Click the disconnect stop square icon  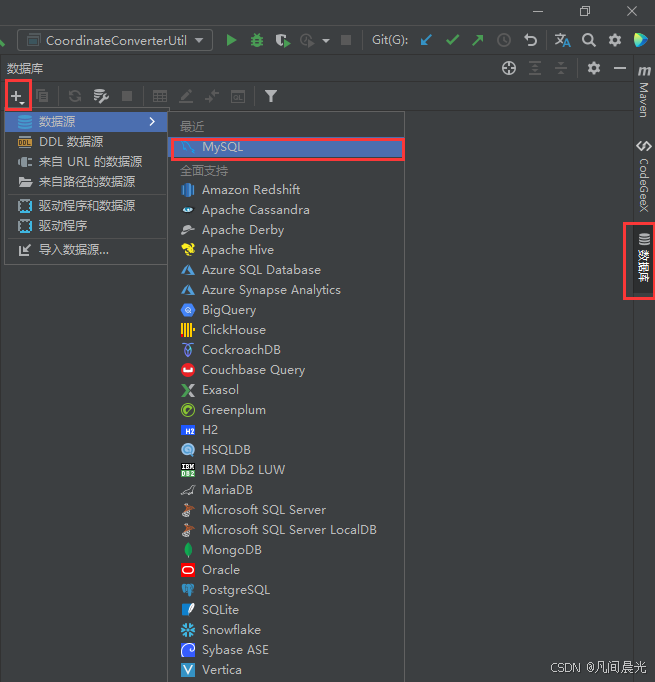[x=127, y=96]
